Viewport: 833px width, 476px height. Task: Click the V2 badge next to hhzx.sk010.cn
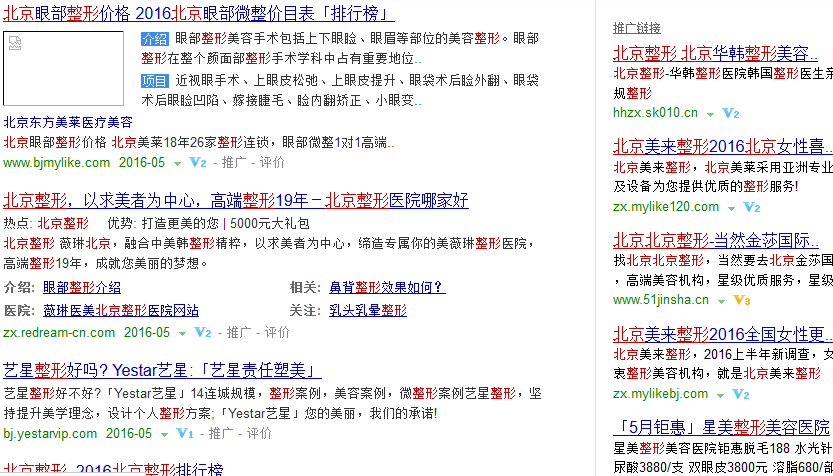(x=731, y=114)
